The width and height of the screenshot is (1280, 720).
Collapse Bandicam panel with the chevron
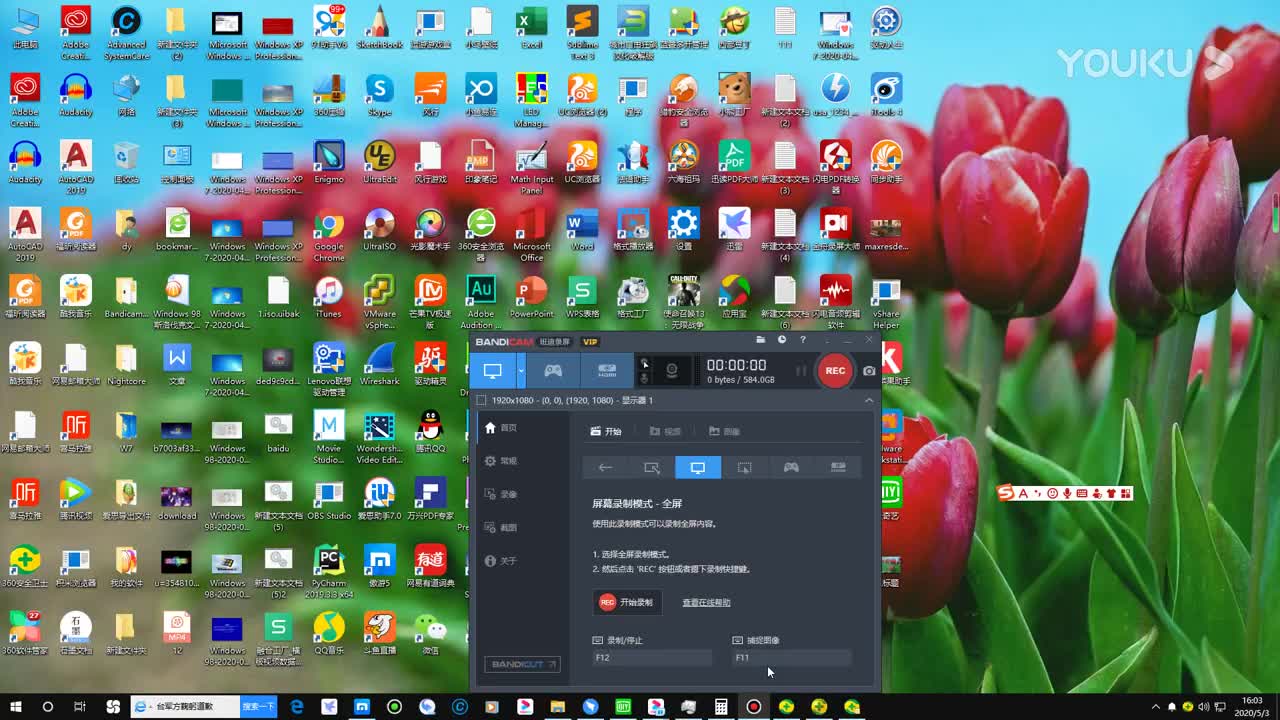pyautogui.click(x=868, y=400)
